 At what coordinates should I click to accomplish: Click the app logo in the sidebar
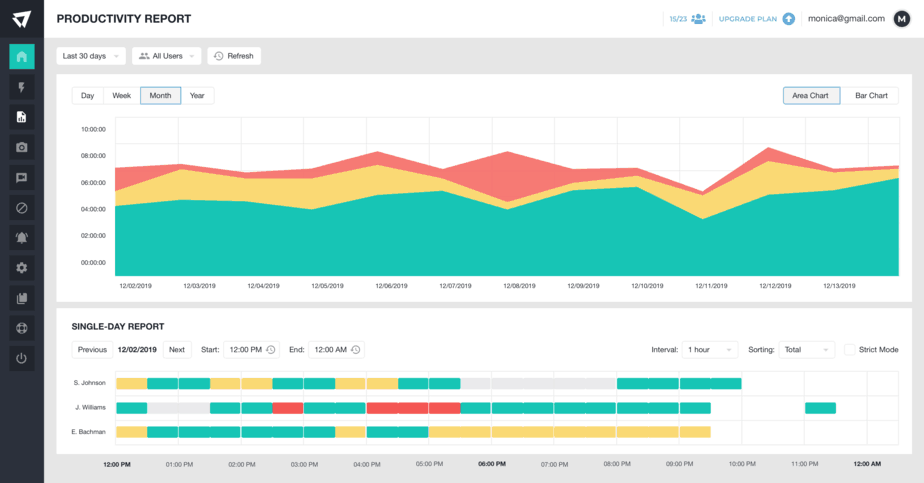click(x=21, y=19)
